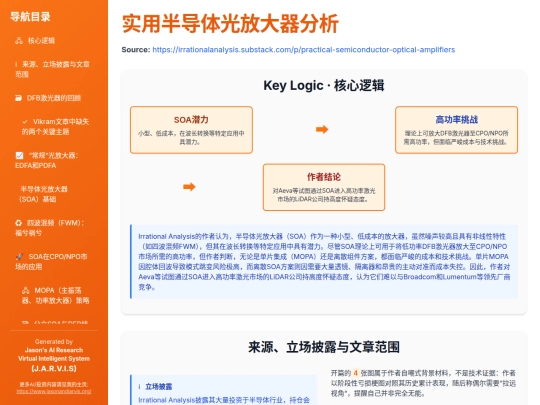The image size is (540, 405).
Task: Click the info icon beside 来源、立场披露
Action: click(x=16, y=64)
